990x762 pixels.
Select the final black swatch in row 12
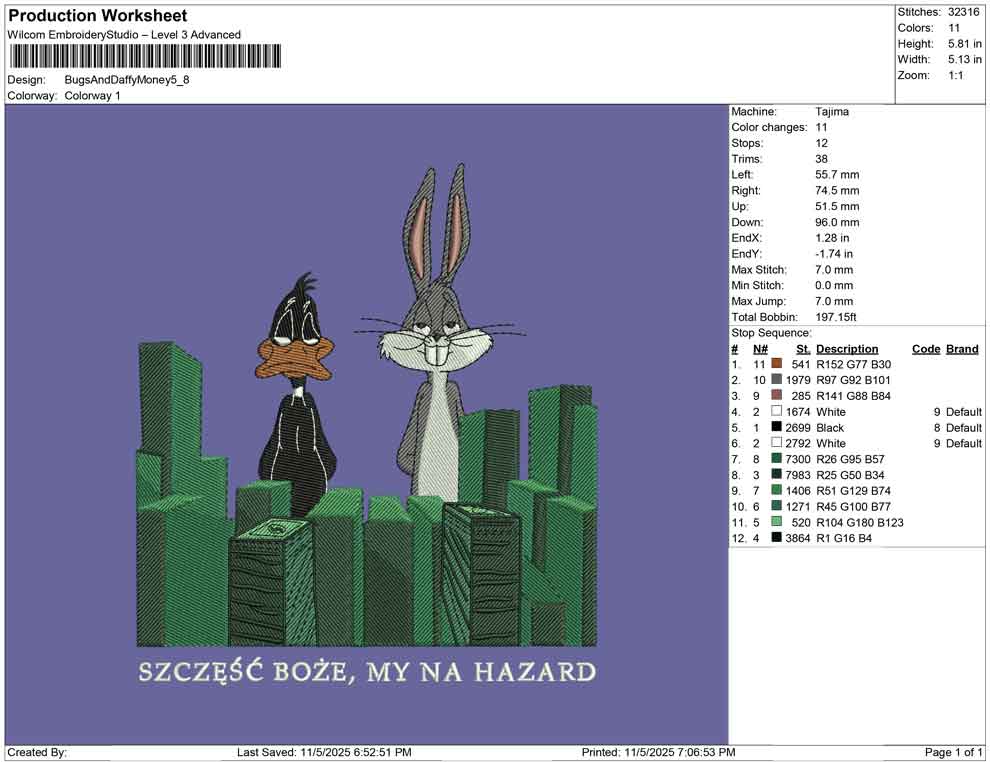[775, 538]
